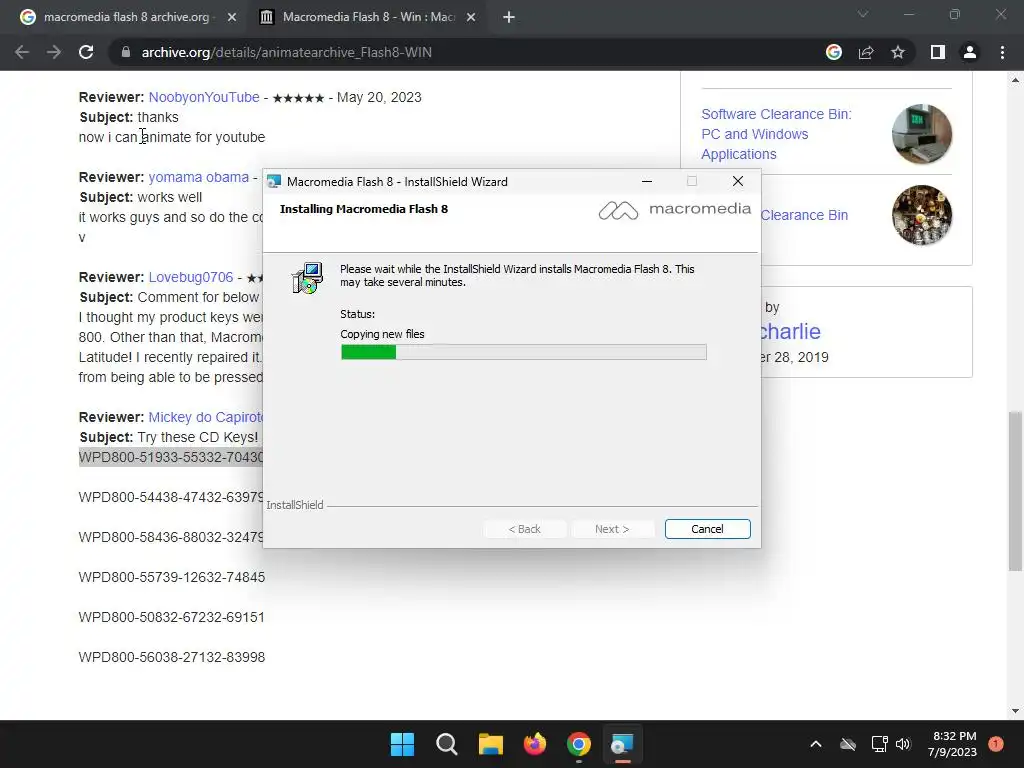Open the Chrome profile icon
The width and height of the screenshot is (1024, 768).
tap(970, 52)
